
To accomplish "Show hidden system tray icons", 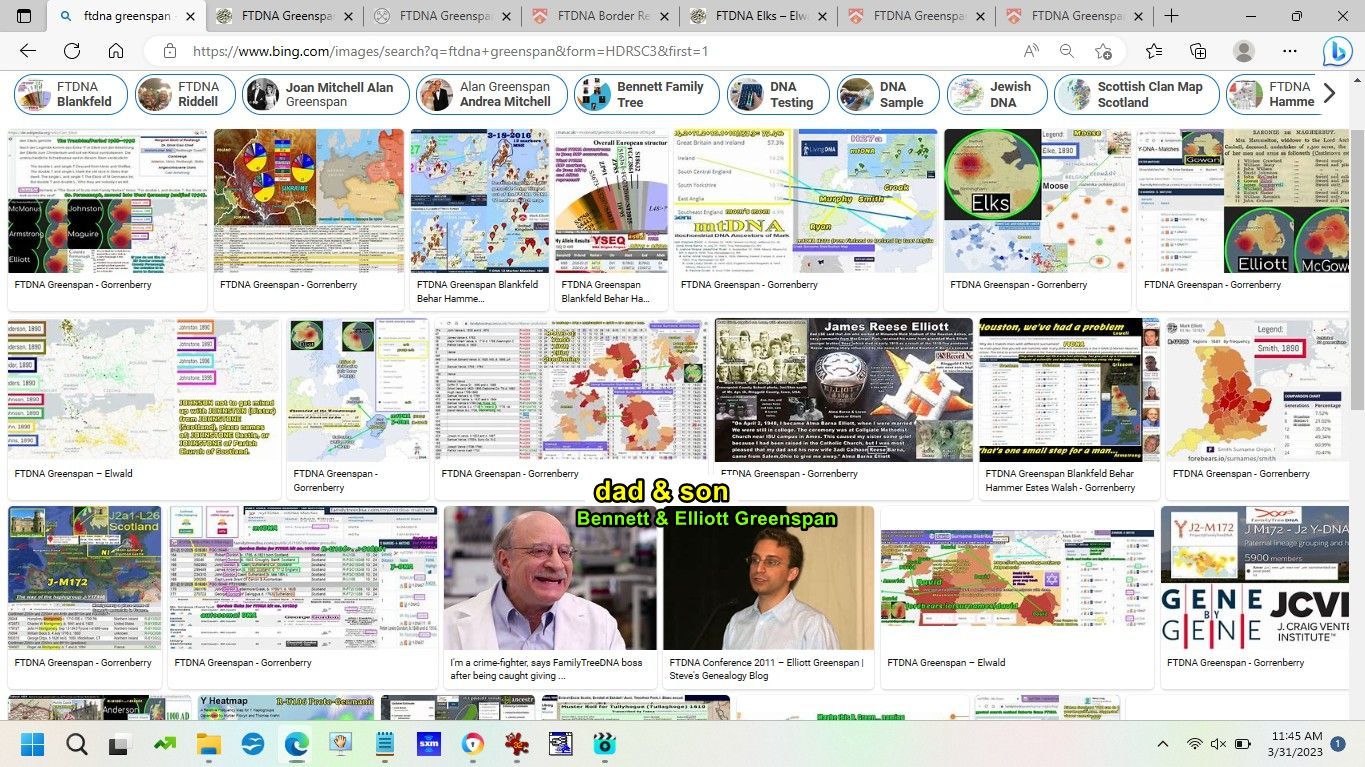I will click(x=1162, y=744).
